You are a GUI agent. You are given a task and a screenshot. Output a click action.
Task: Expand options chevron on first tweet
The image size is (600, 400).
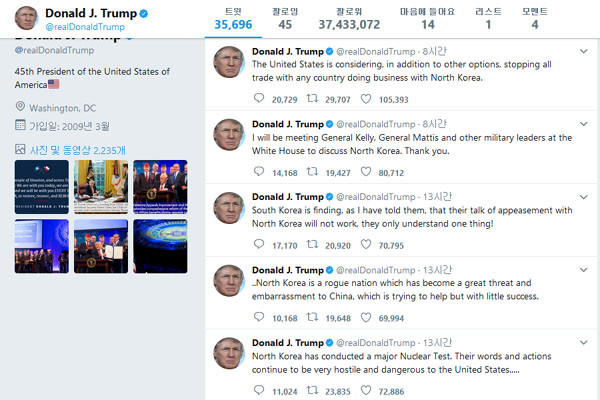(584, 51)
